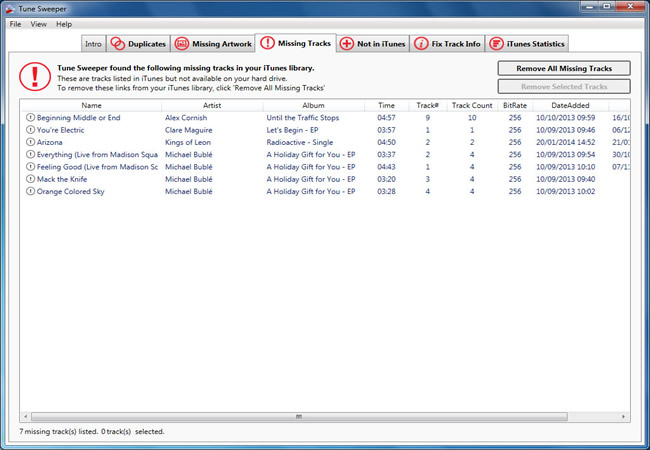Click artist Clare Maguire

pyautogui.click(x=189, y=130)
